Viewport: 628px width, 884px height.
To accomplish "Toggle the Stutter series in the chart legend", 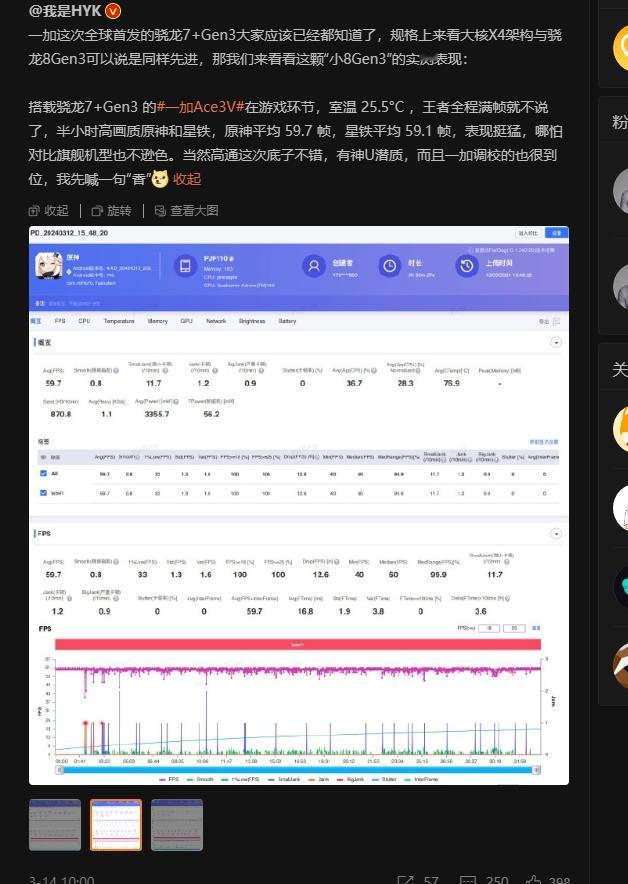I will click(384, 779).
